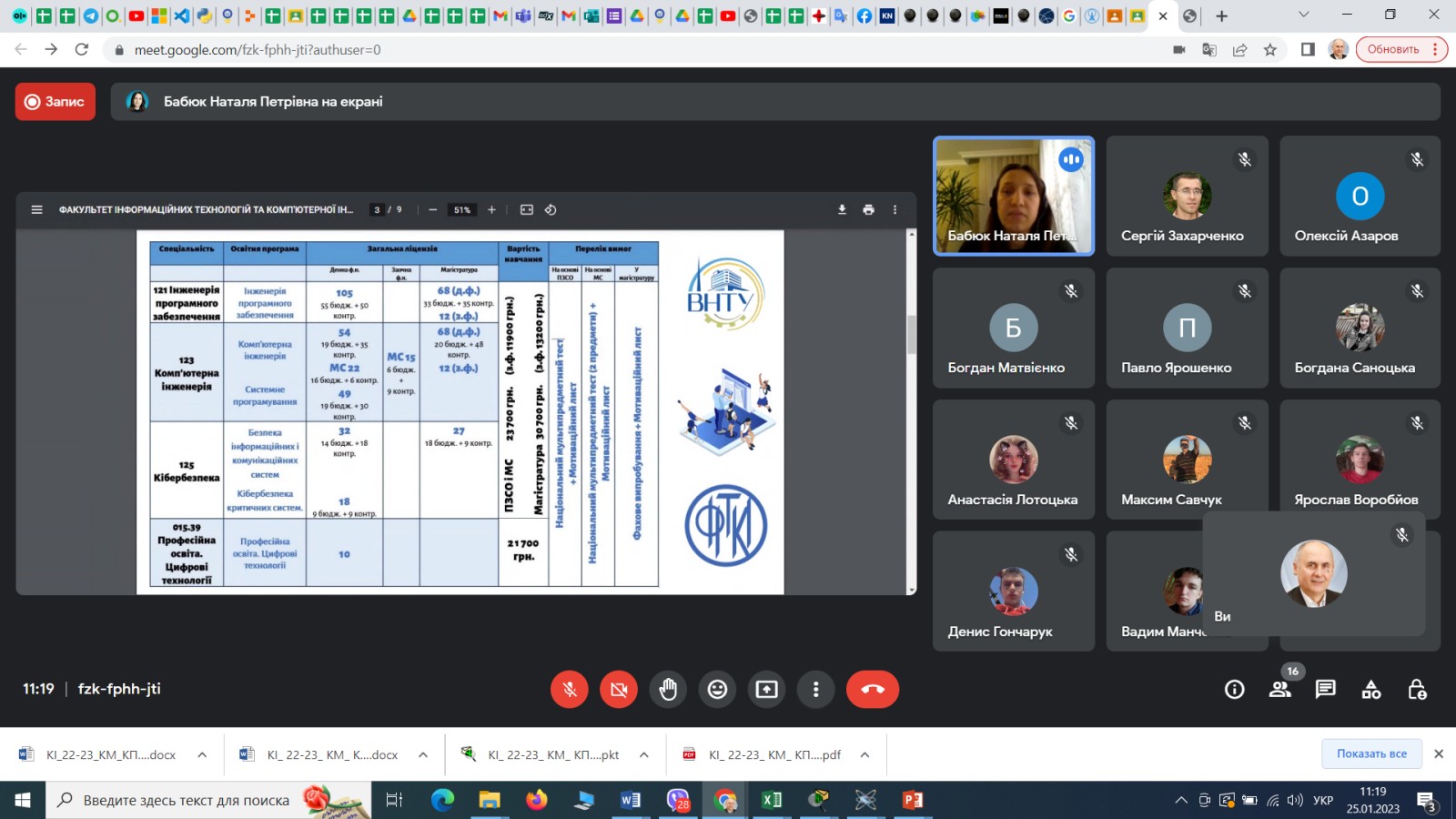
Task: Click the host controls lock icon
Action: pos(1416,689)
